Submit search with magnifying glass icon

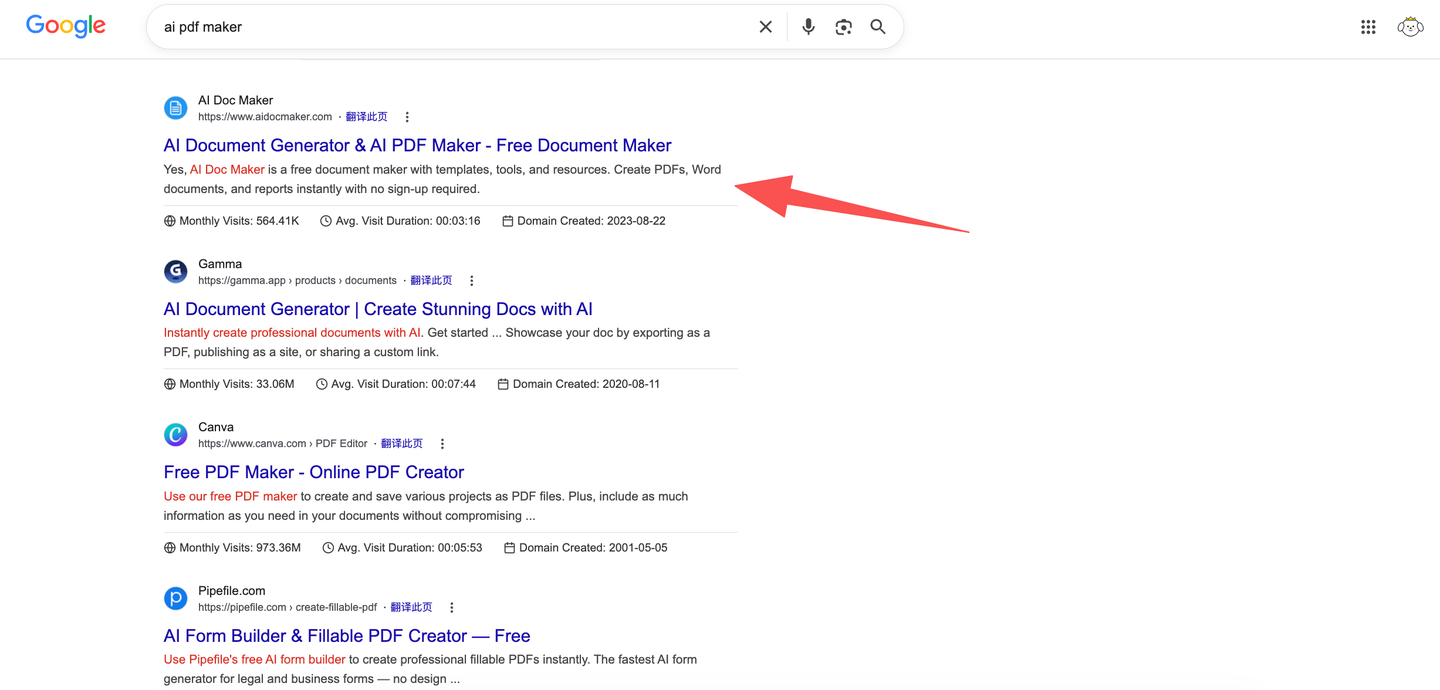point(878,27)
